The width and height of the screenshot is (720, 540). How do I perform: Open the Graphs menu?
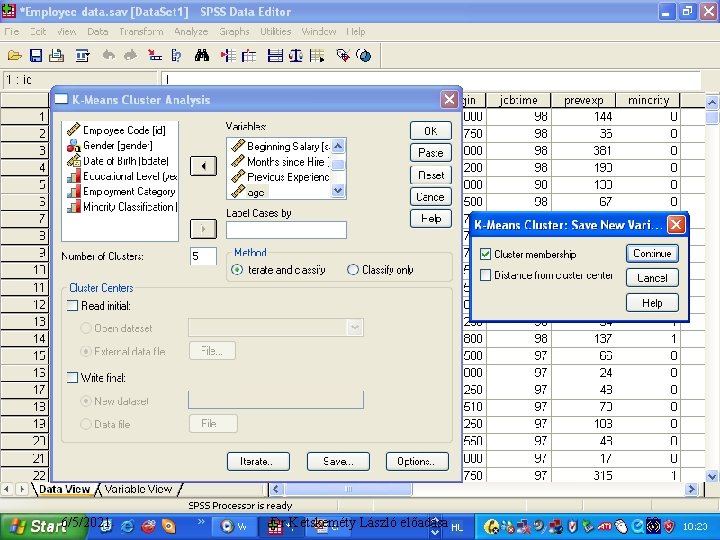tap(234, 31)
